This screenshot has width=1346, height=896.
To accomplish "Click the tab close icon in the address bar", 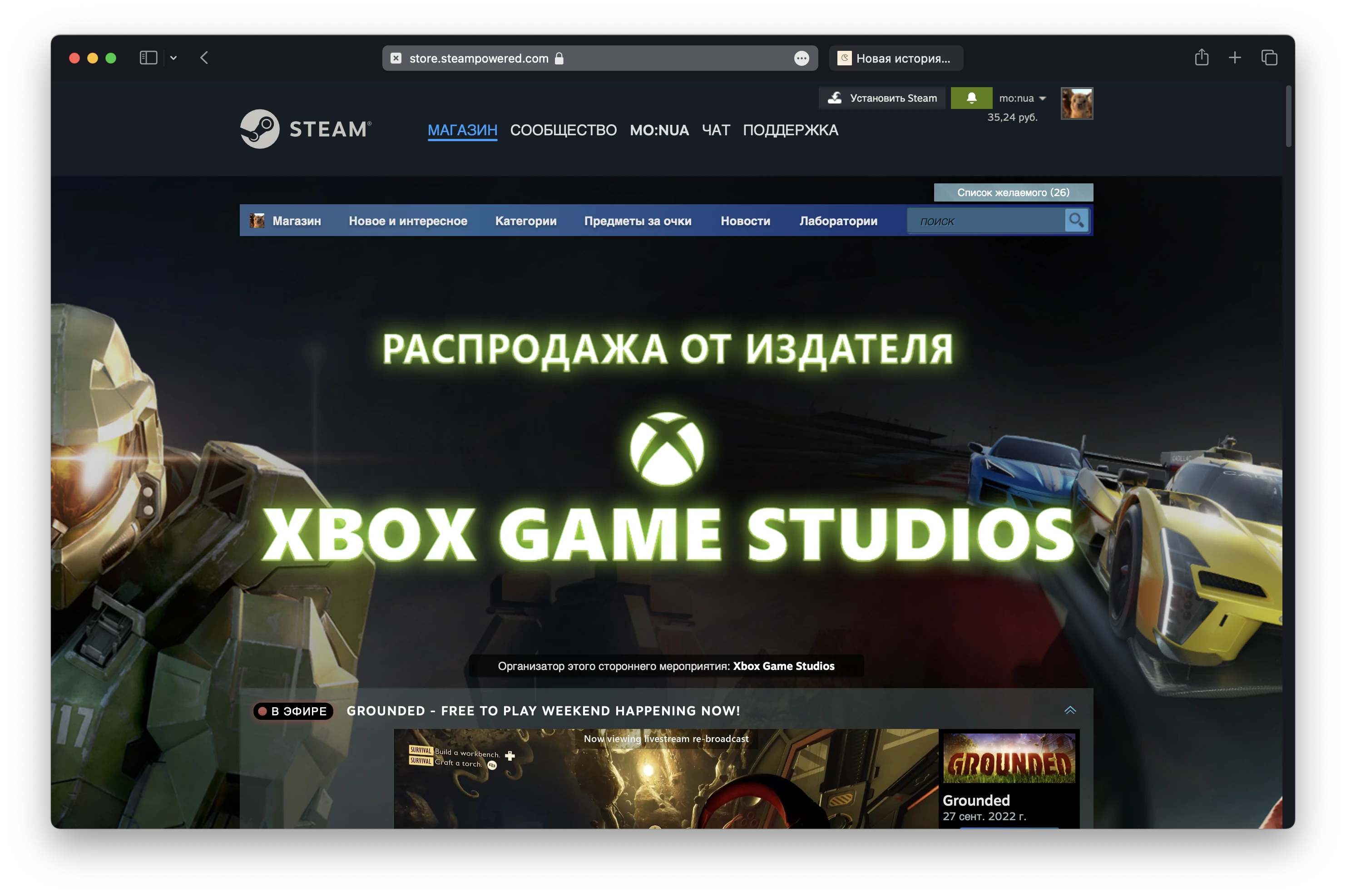I will coord(396,58).
